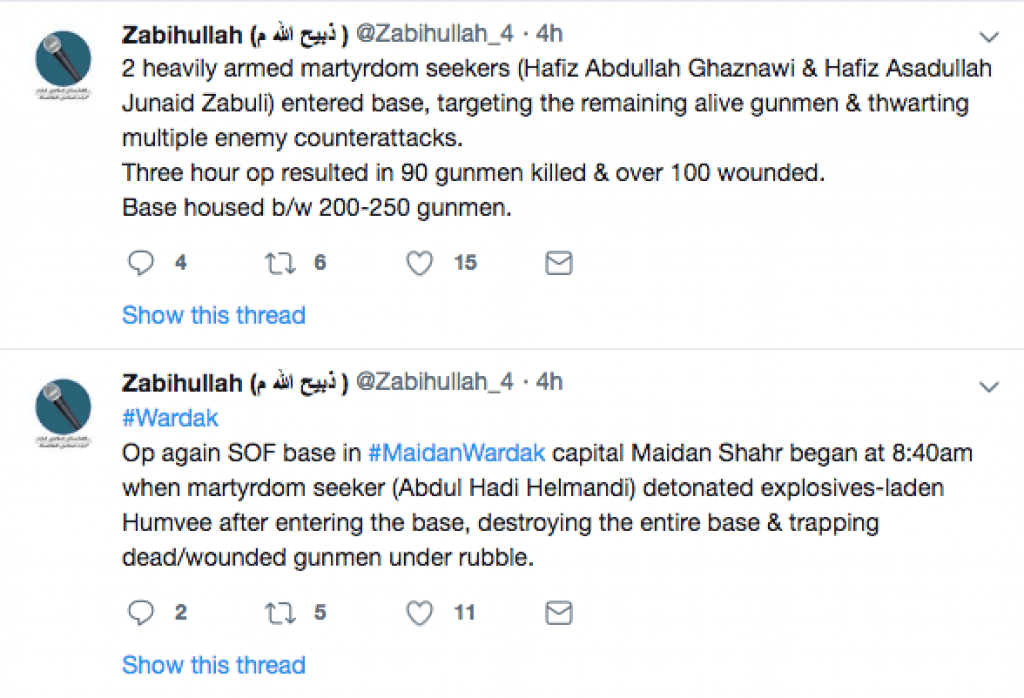Image resolution: width=1024 pixels, height=698 pixels.
Task: Send the #Wardak tweet via direct message
Action: pos(558,613)
